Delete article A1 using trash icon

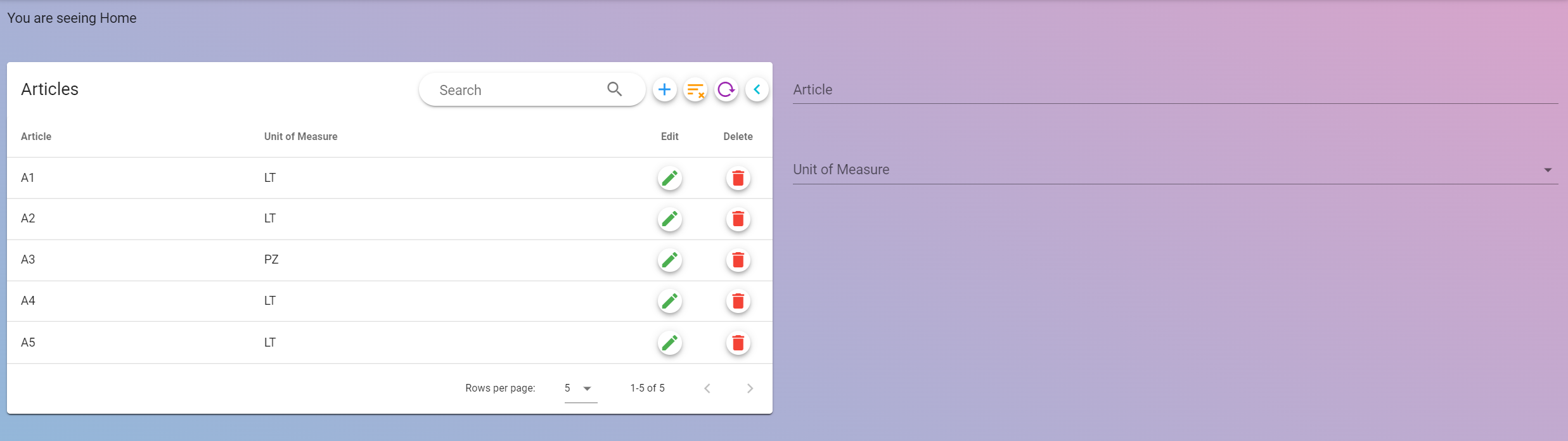738,179
